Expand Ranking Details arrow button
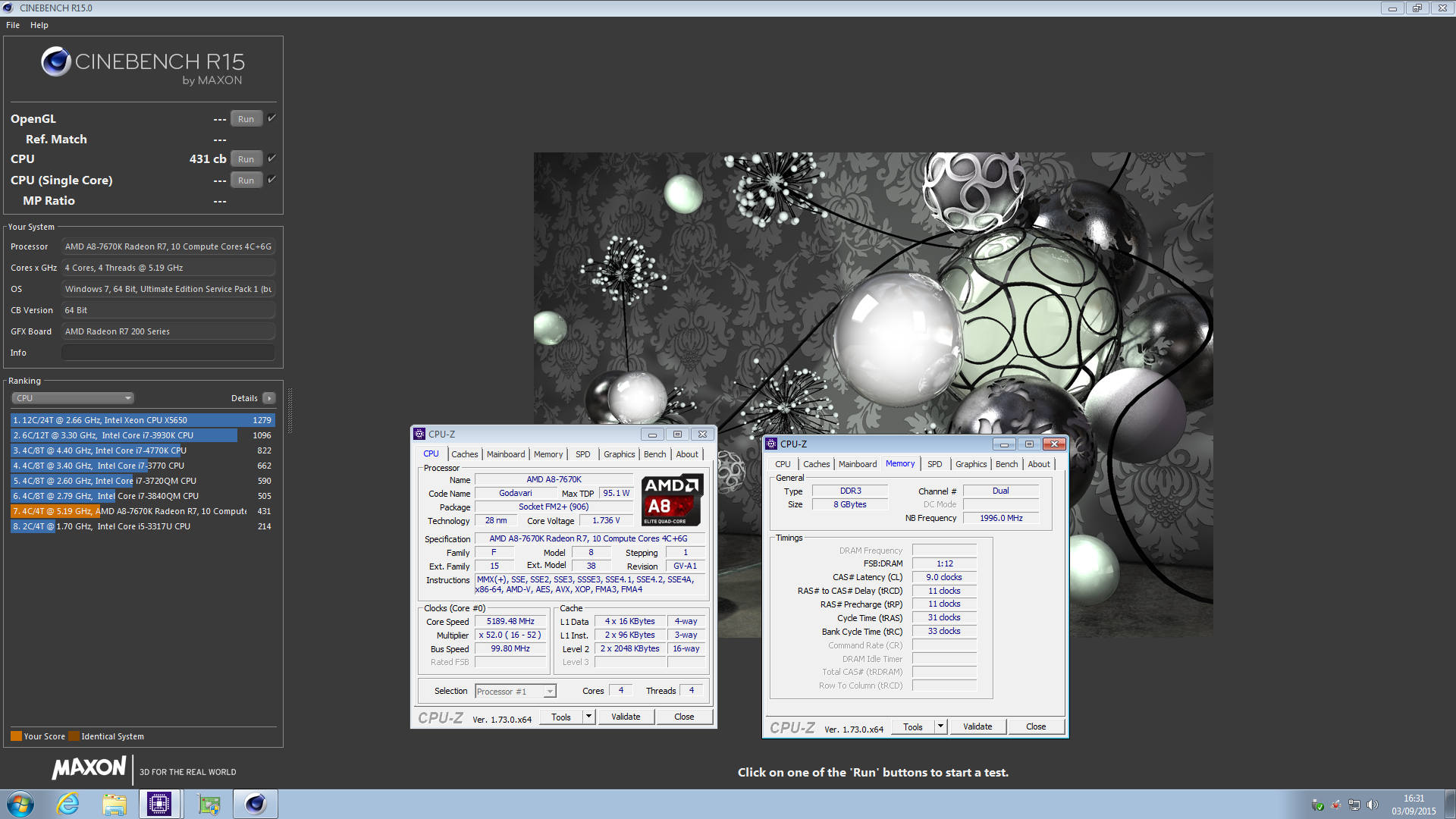 coord(269,398)
